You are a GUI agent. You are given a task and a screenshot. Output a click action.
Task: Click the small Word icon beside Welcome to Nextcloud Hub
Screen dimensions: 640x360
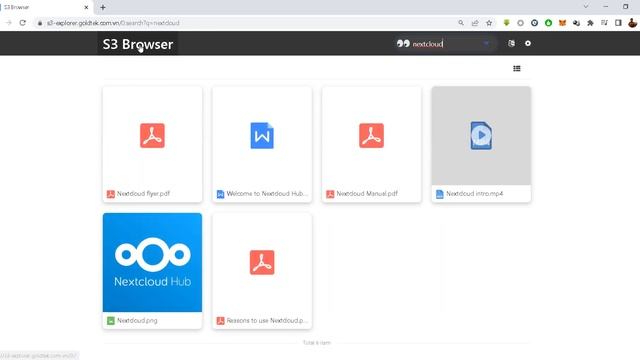pos(220,194)
